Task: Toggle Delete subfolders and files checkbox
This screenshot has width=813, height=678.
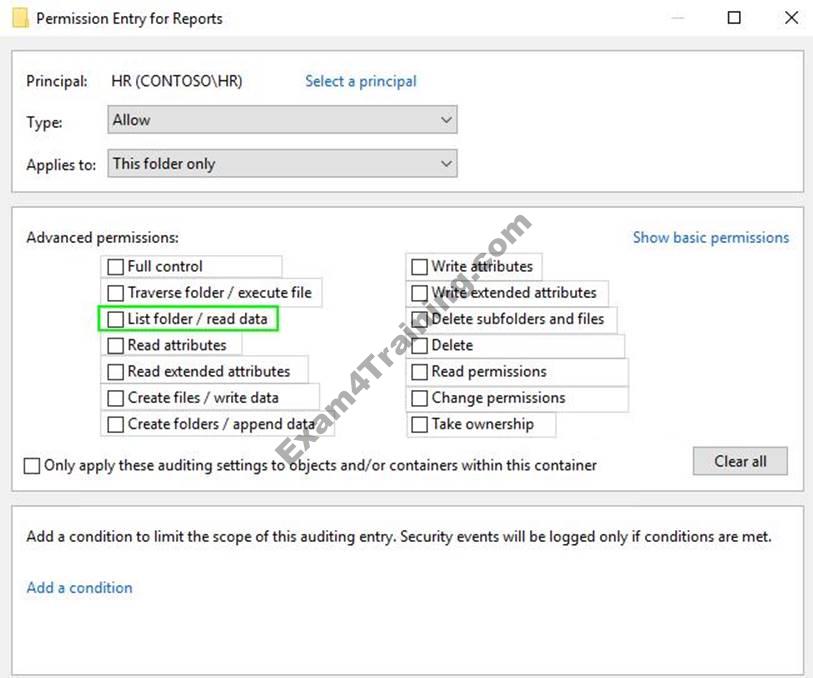Action: click(x=420, y=319)
